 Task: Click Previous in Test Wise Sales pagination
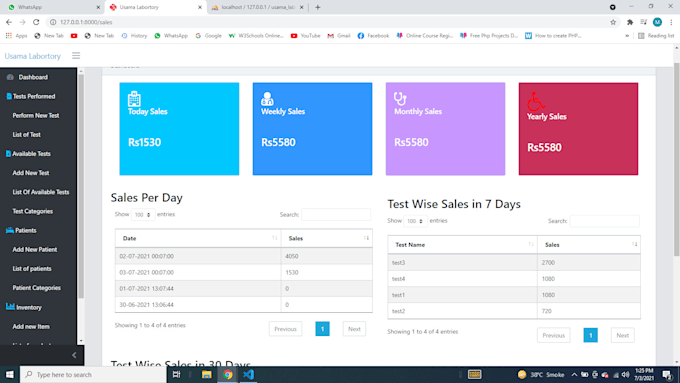[x=553, y=335]
